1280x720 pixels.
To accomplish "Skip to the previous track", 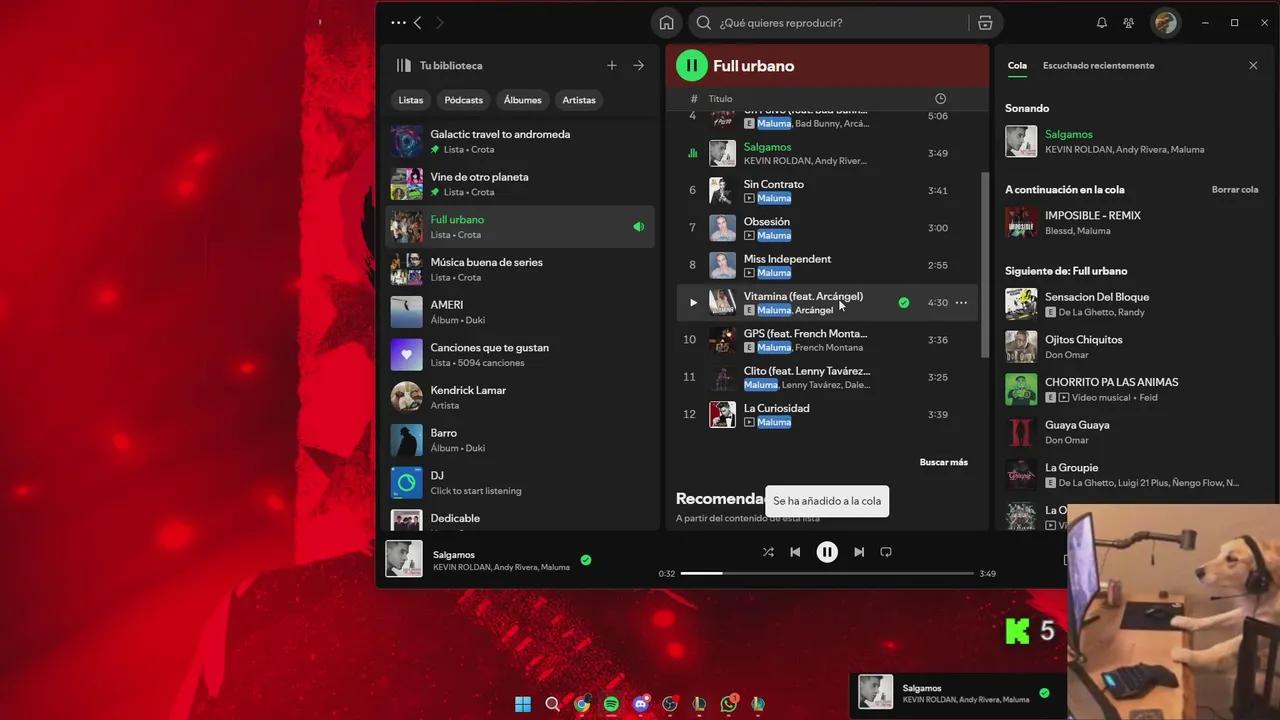I will (x=795, y=552).
